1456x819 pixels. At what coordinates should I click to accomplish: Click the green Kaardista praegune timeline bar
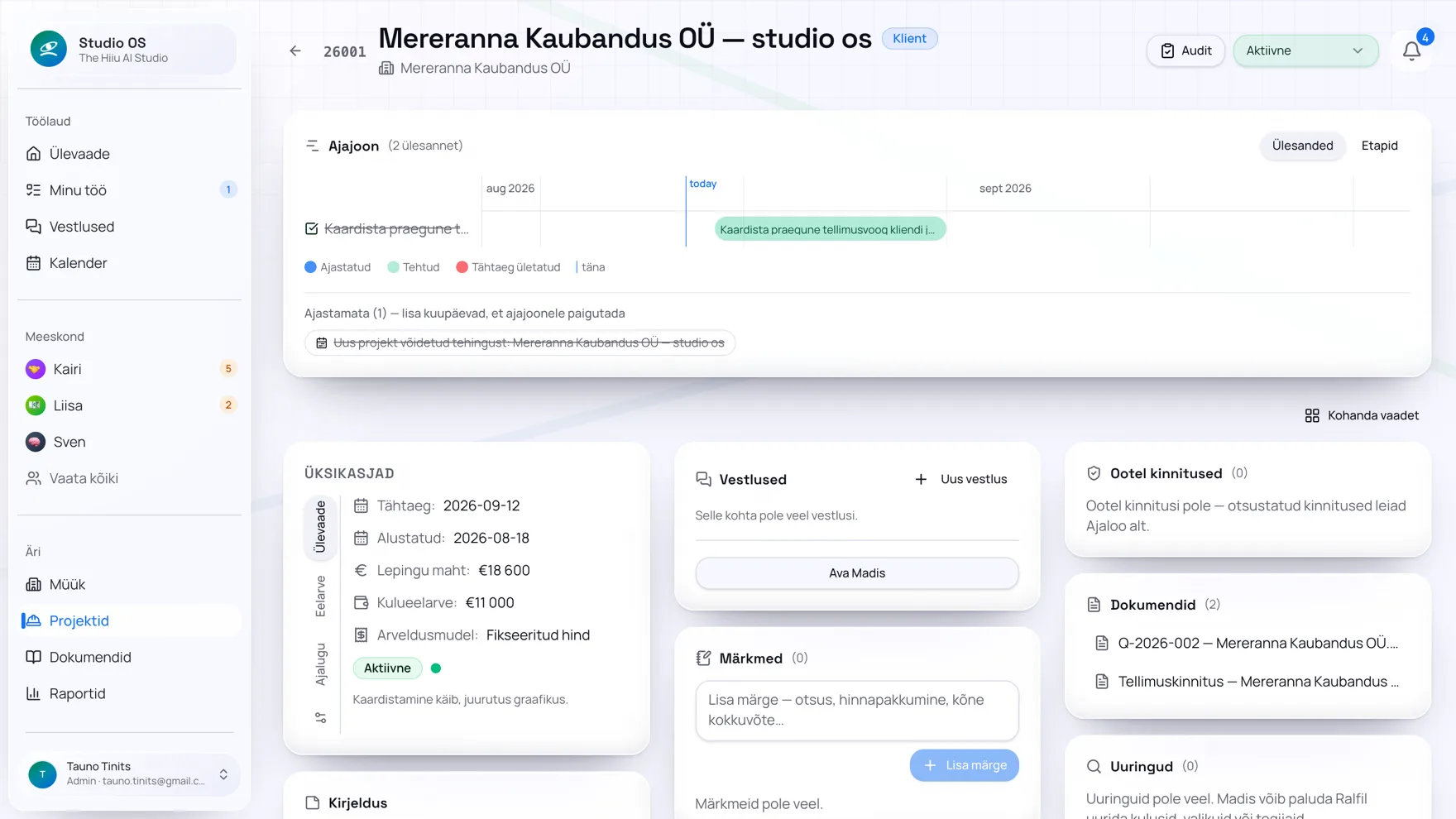(830, 229)
